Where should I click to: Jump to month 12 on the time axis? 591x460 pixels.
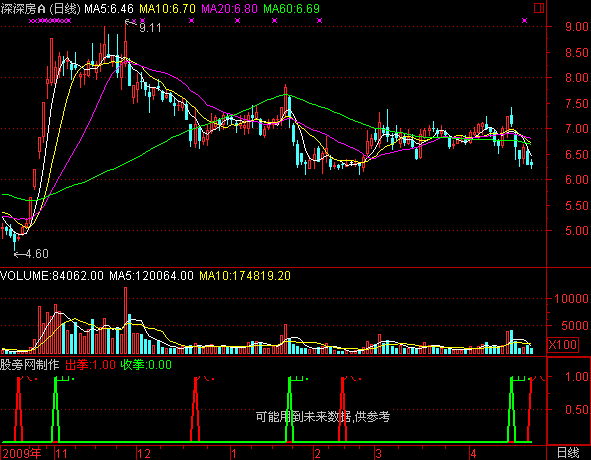click(144, 454)
